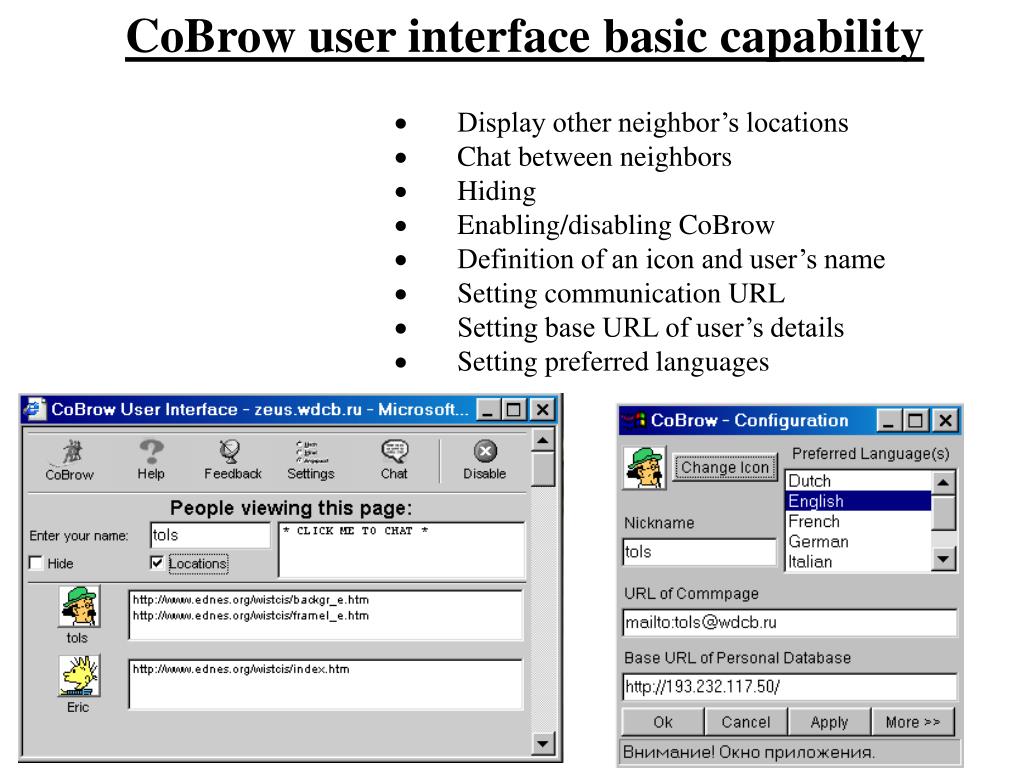Click the language list scrollbar thumb

943,513
